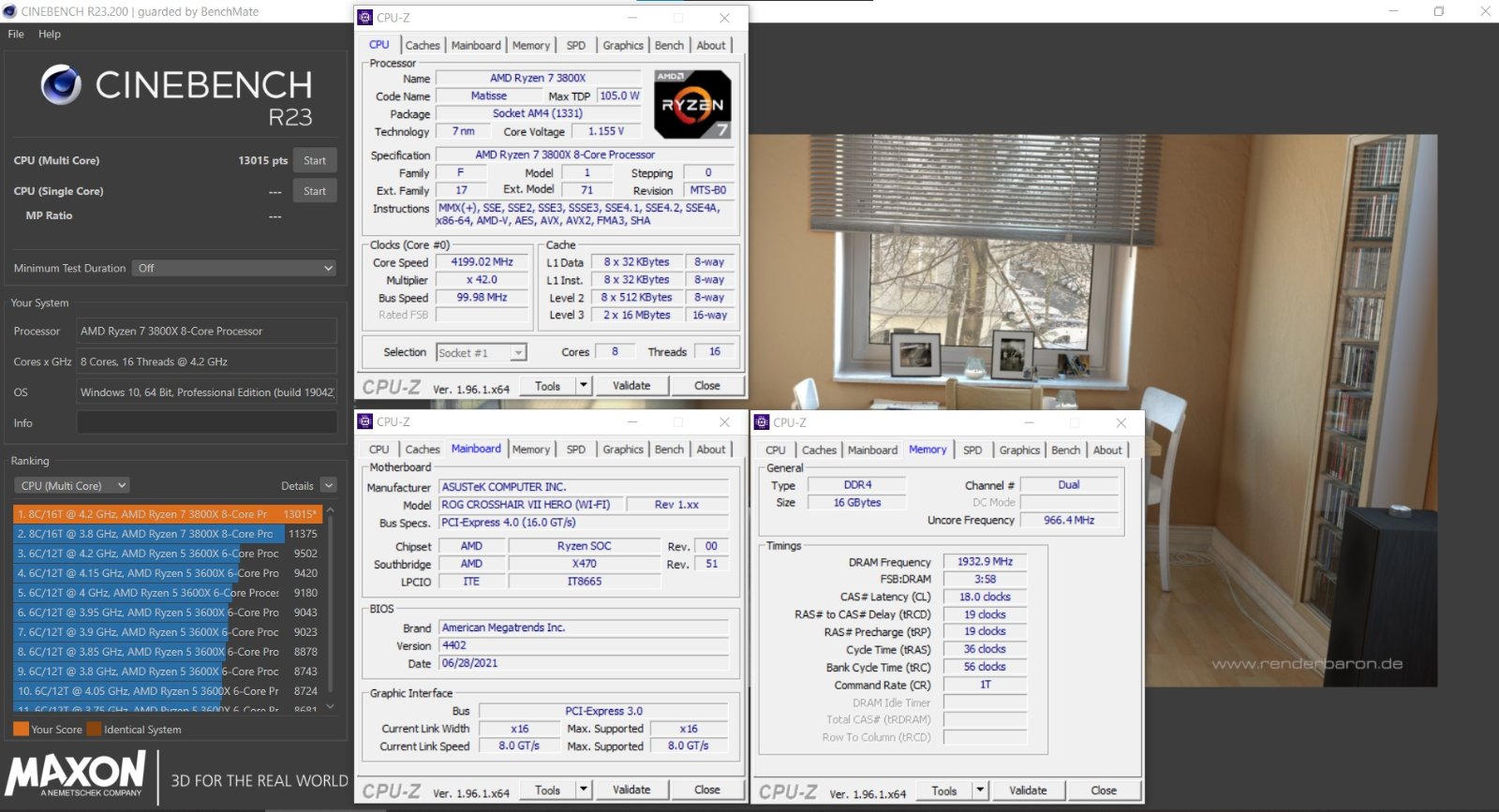1499x812 pixels.
Task: Click the ROG CROSSHAIR VII HERO model field
Action: (x=531, y=505)
